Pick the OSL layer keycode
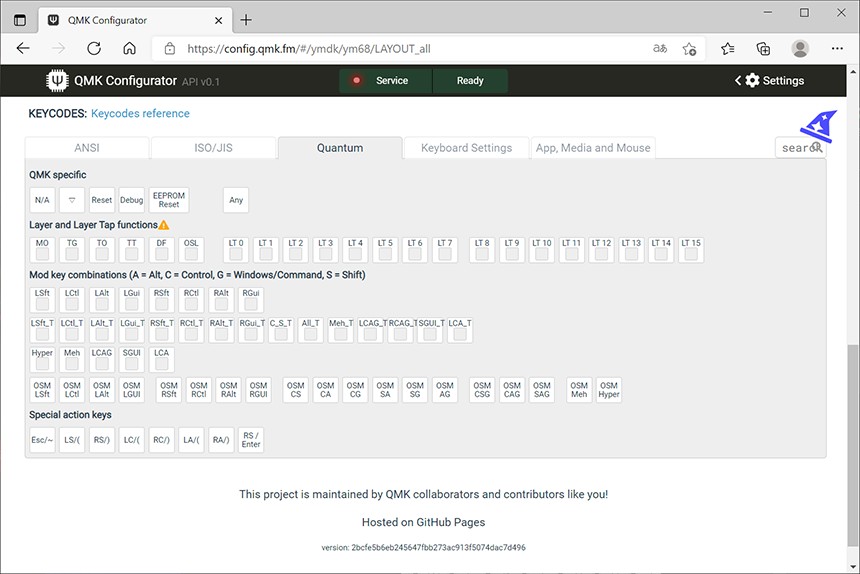The height and width of the screenshot is (574, 860). 191,250
